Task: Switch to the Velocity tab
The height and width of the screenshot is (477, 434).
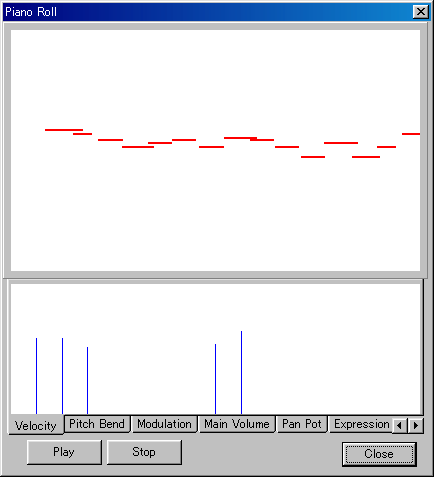Action: [36, 425]
